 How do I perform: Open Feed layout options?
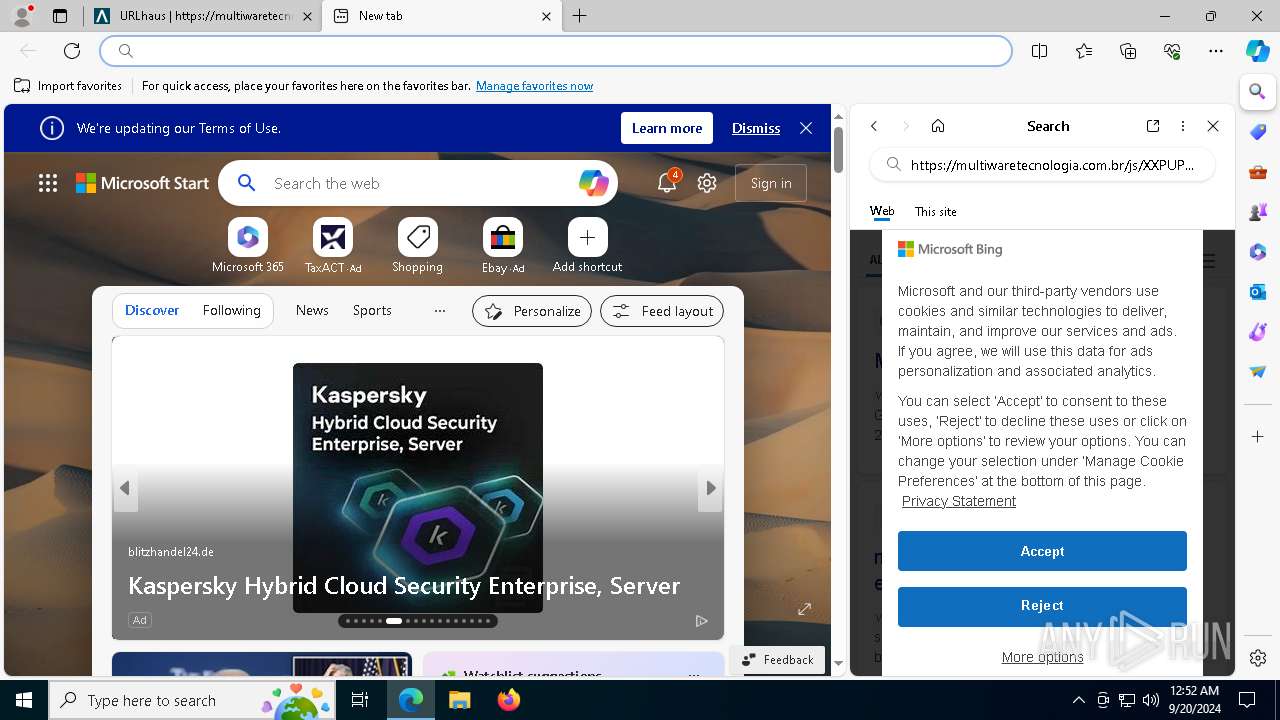(x=662, y=311)
